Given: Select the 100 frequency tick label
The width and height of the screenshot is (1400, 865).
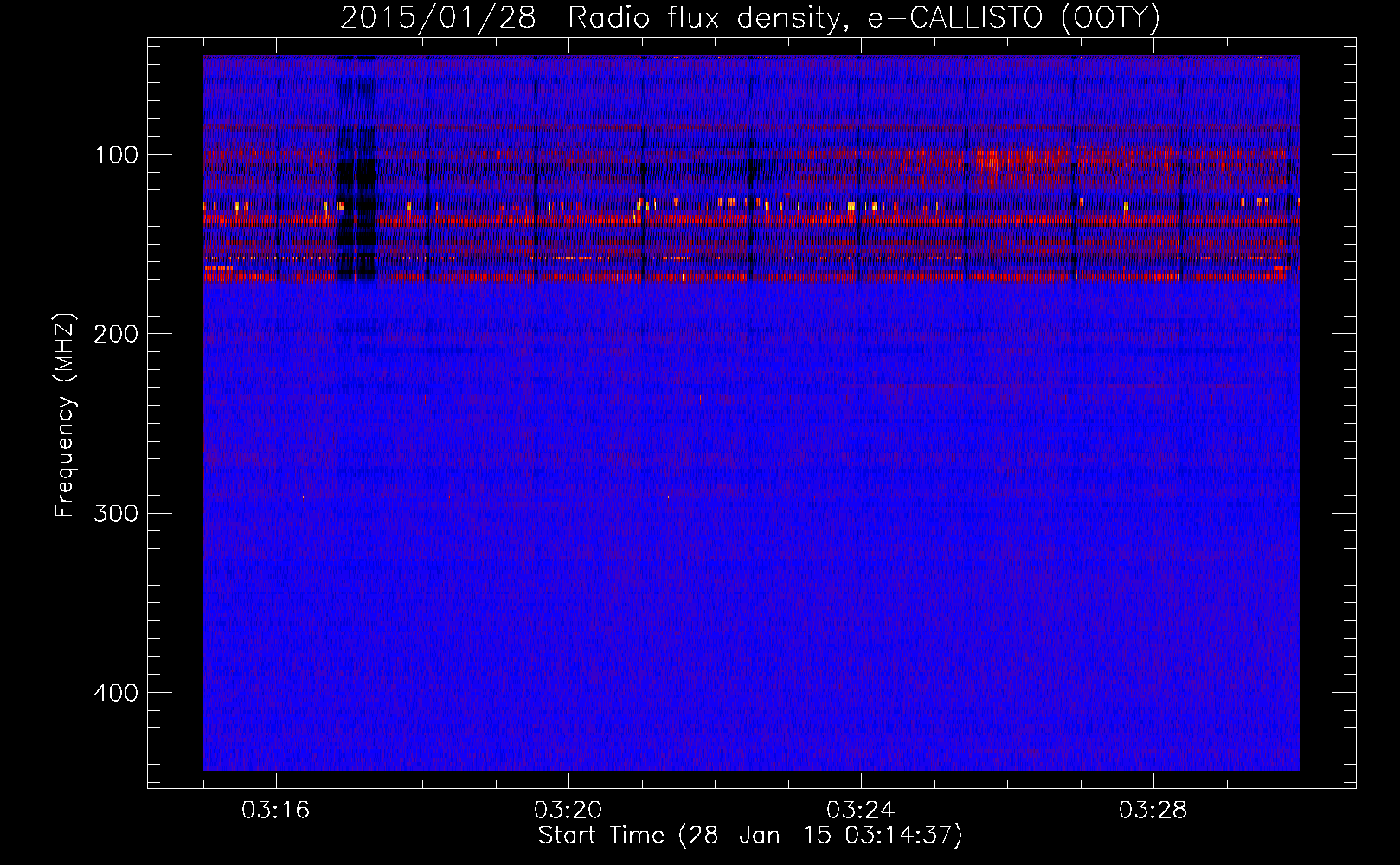Looking at the screenshot, I should [x=117, y=155].
